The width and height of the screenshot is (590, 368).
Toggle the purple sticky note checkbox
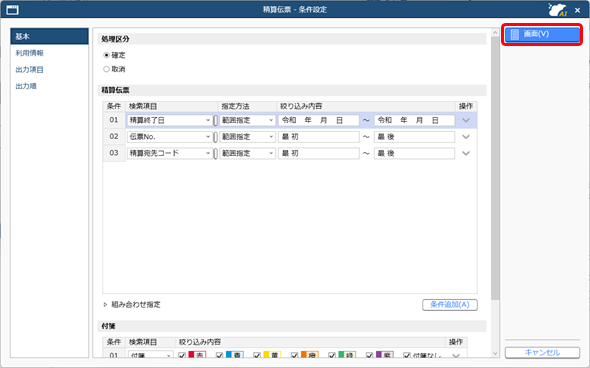[370, 355]
